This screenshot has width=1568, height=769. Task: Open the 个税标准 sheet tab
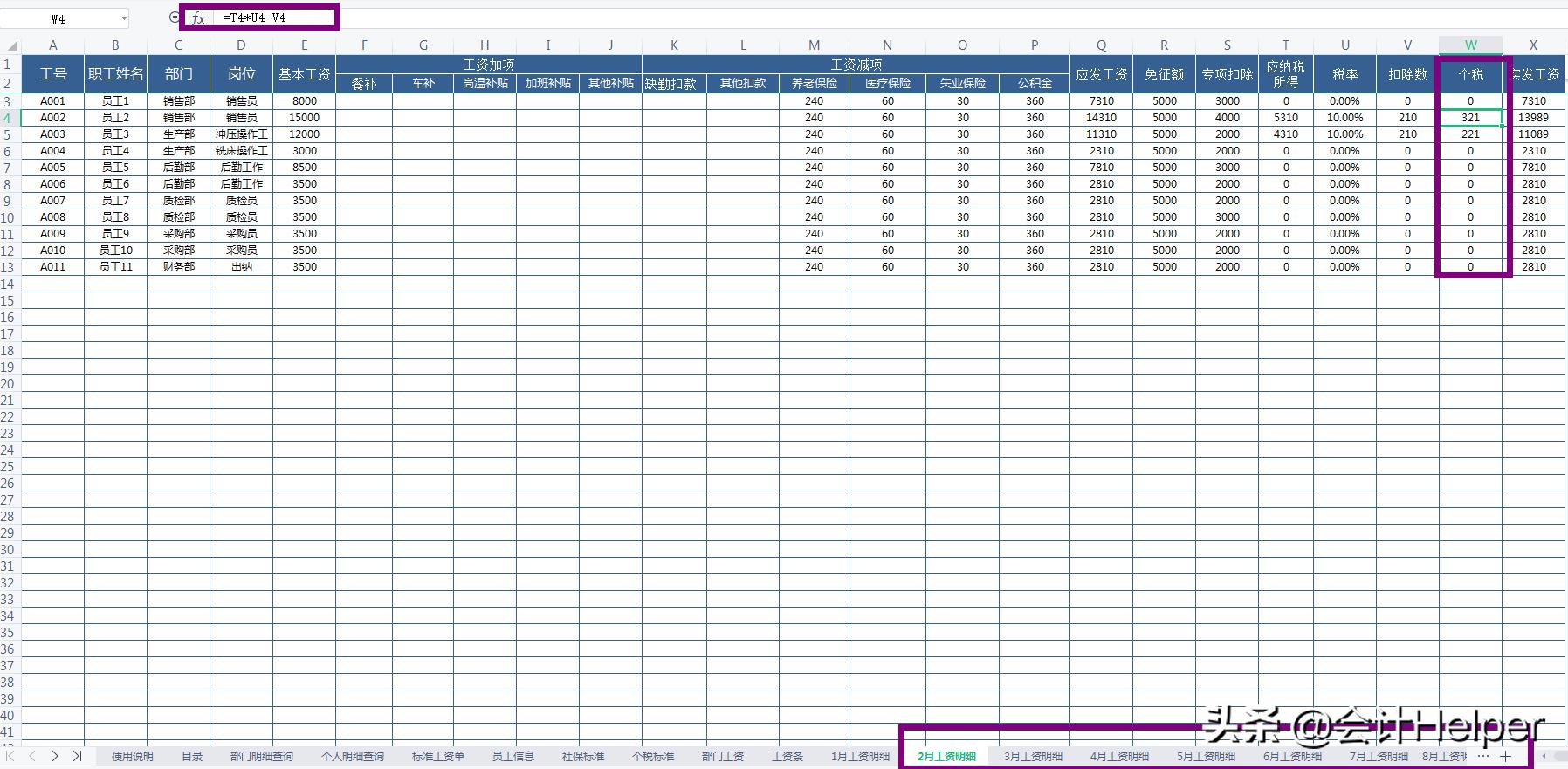[x=653, y=757]
